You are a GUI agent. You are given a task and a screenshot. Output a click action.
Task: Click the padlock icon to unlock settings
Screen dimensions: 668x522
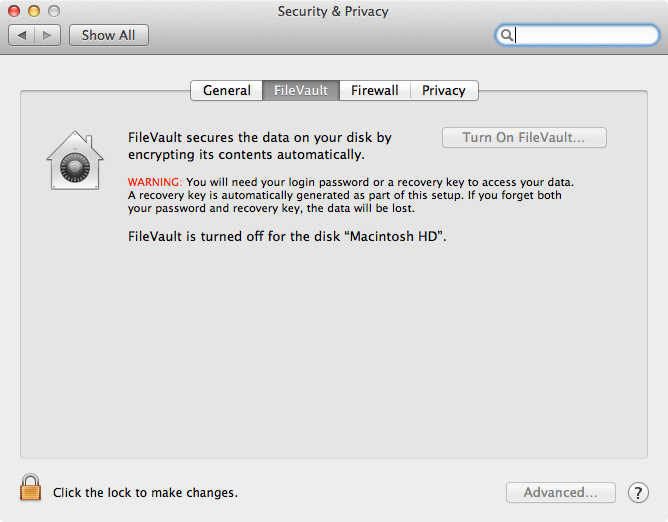pyautogui.click(x=30, y=487)
